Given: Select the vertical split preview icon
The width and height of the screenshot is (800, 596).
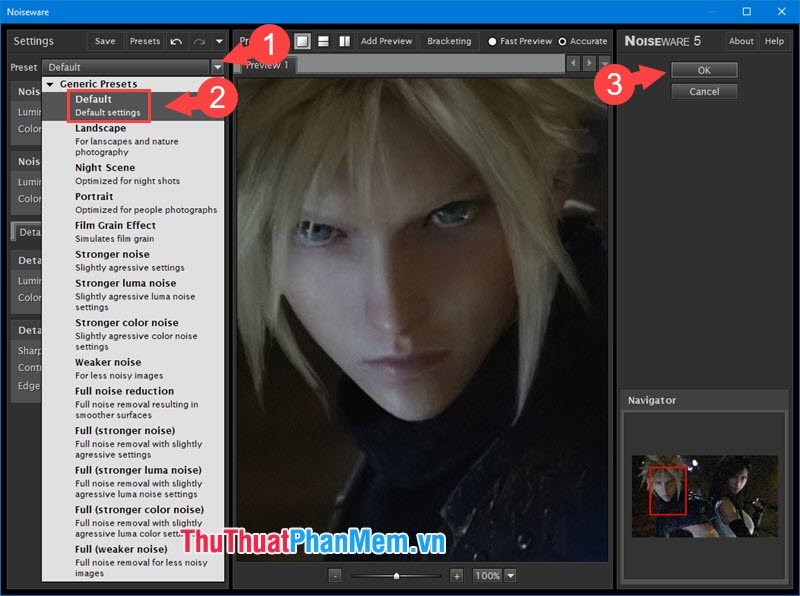Looking at the screenshot, I should [x=345, y=41].
